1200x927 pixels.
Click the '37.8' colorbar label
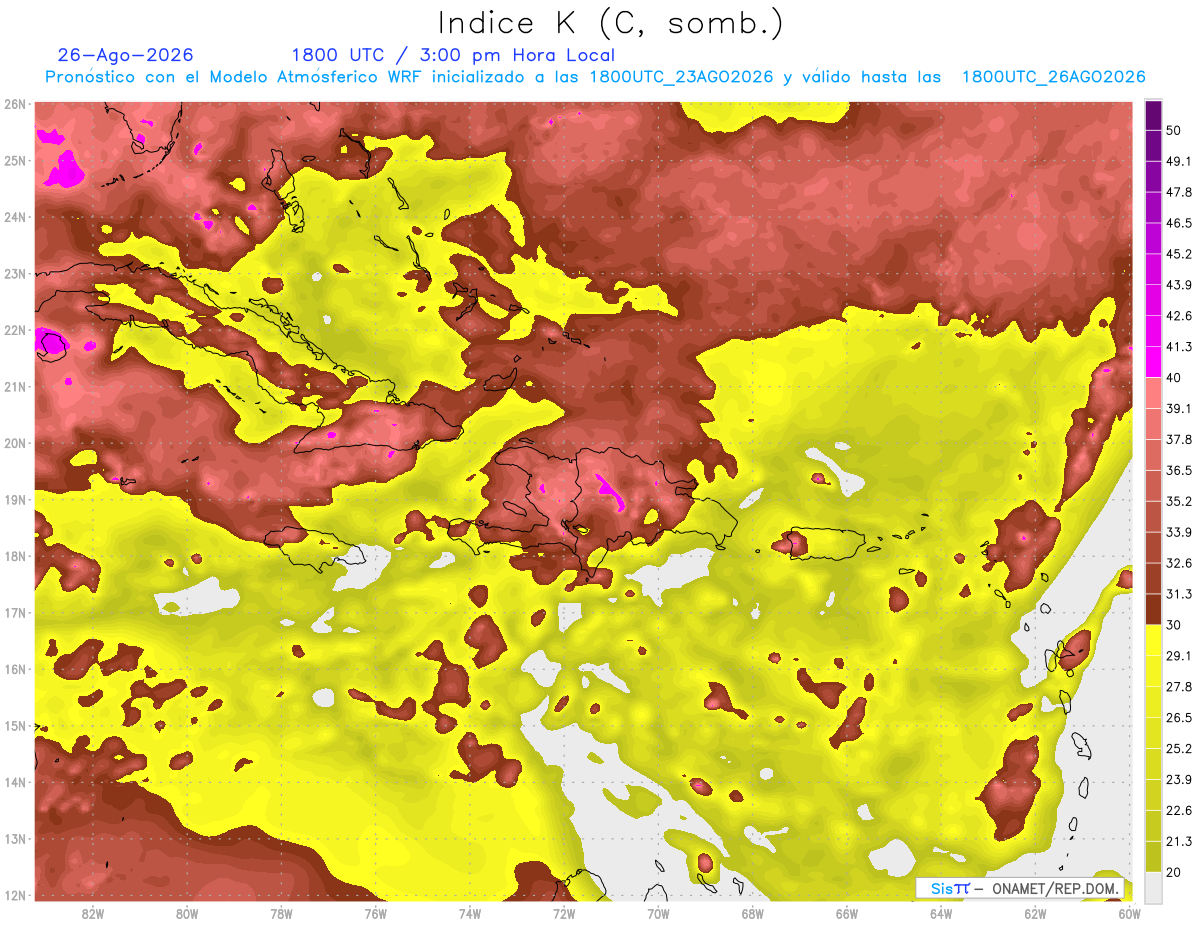[x=1178, y=439]
